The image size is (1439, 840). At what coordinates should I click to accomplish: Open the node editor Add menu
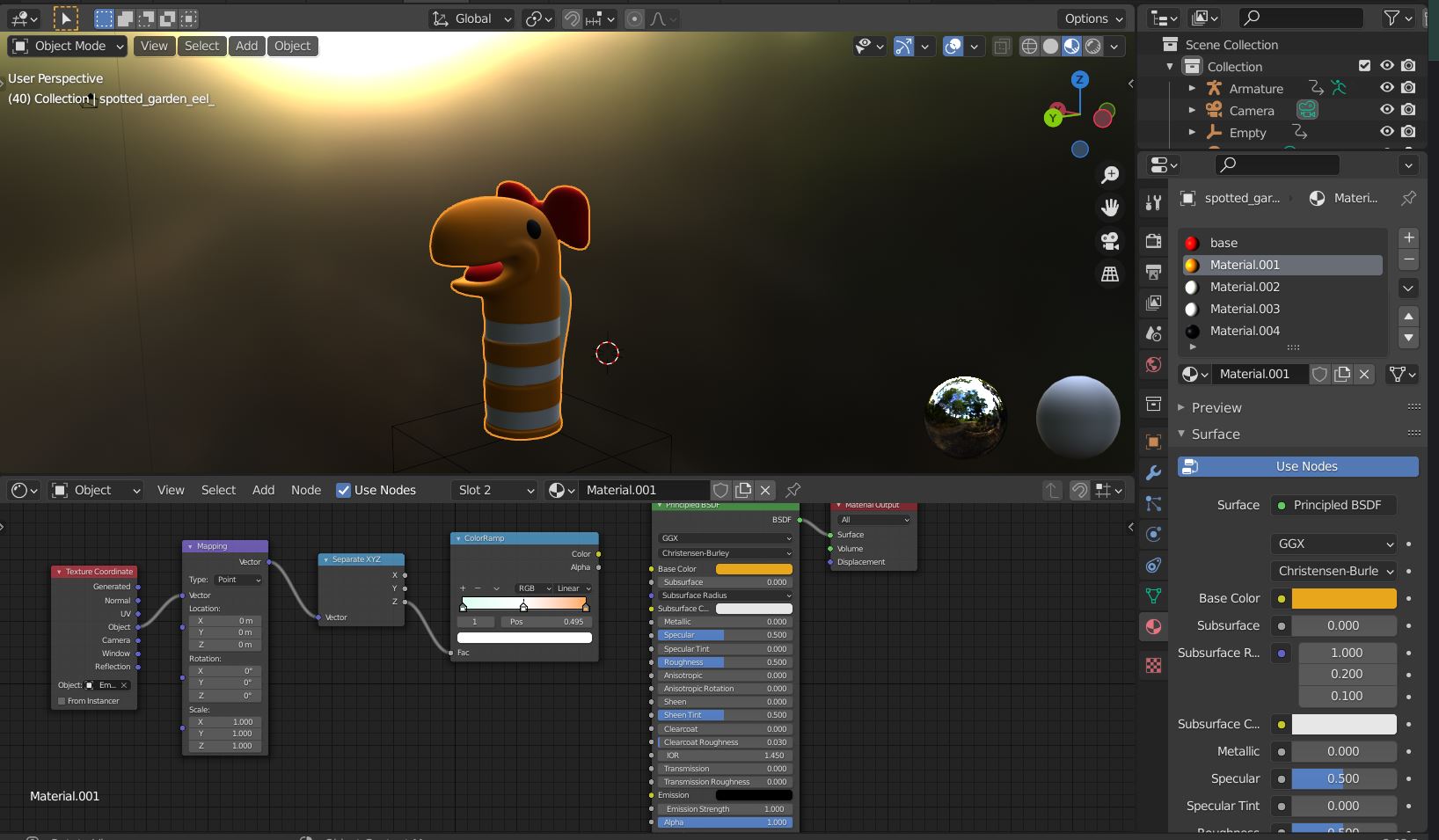264,490
